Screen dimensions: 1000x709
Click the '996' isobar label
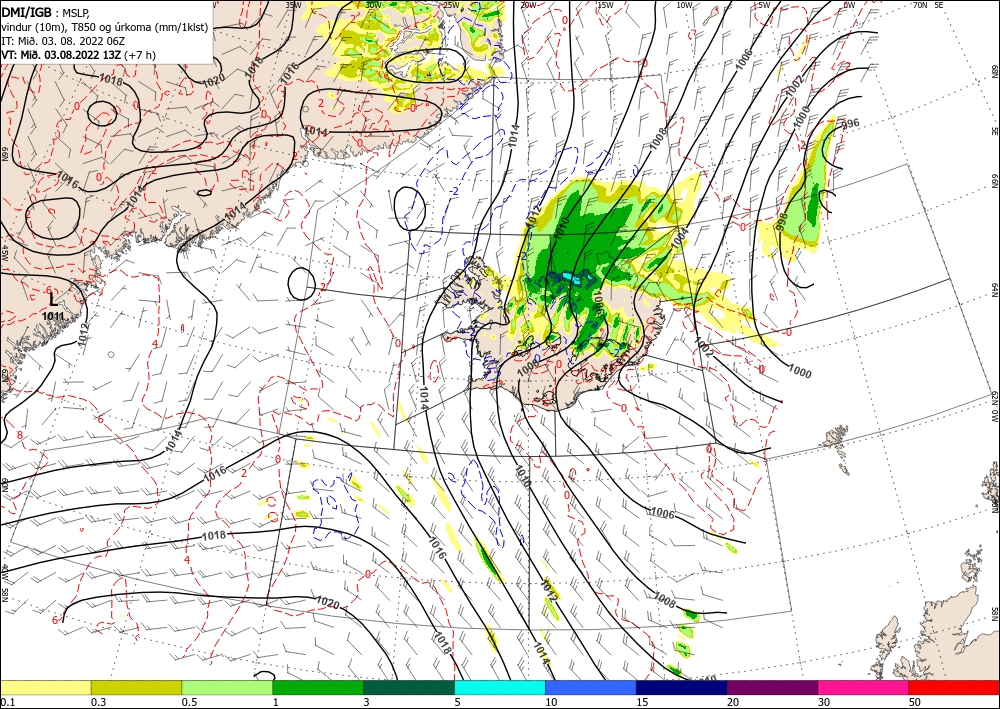pyautogui.click(x=851, y=124)
